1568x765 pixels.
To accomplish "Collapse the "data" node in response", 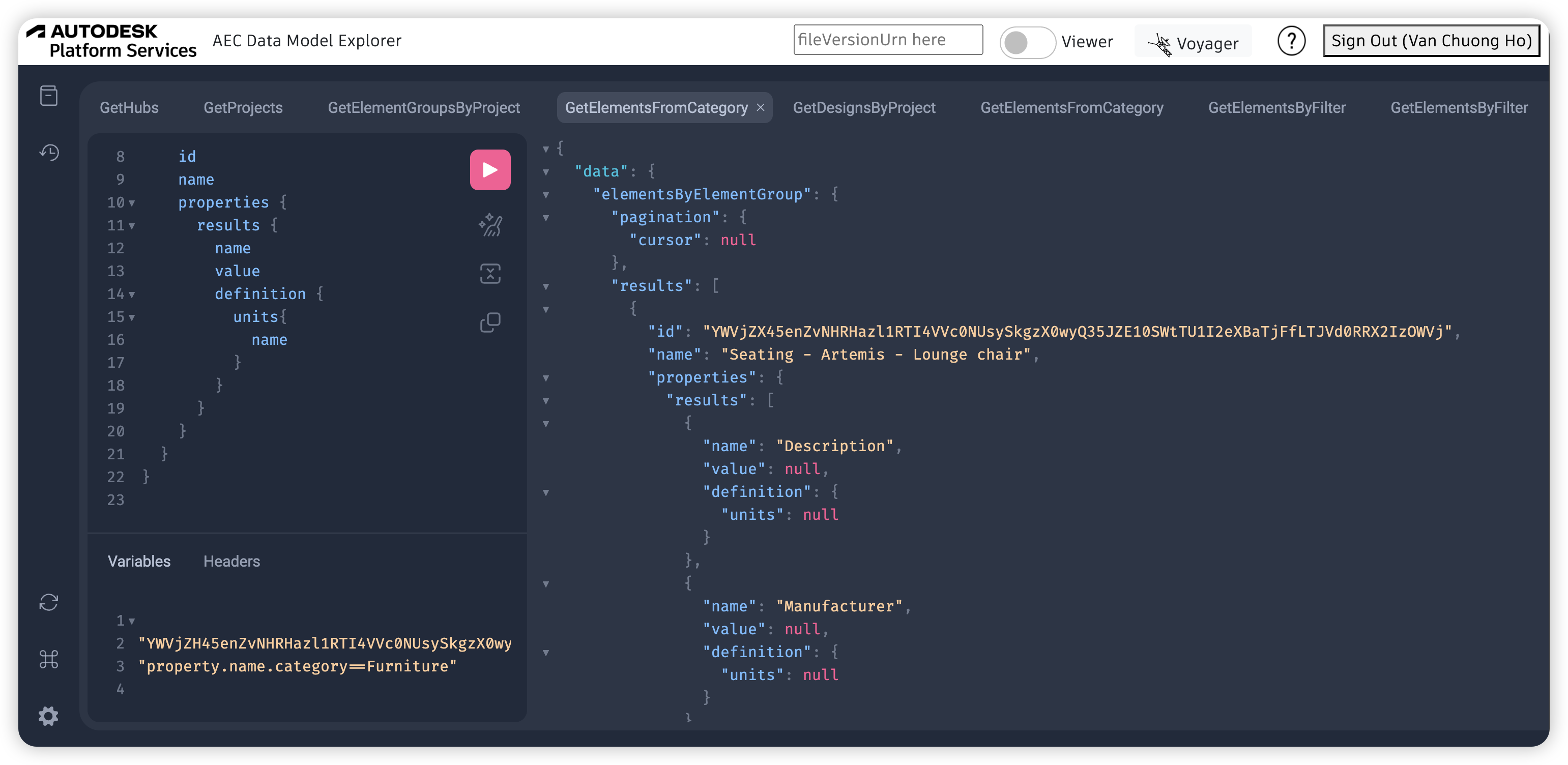I will tap(546, 172).
